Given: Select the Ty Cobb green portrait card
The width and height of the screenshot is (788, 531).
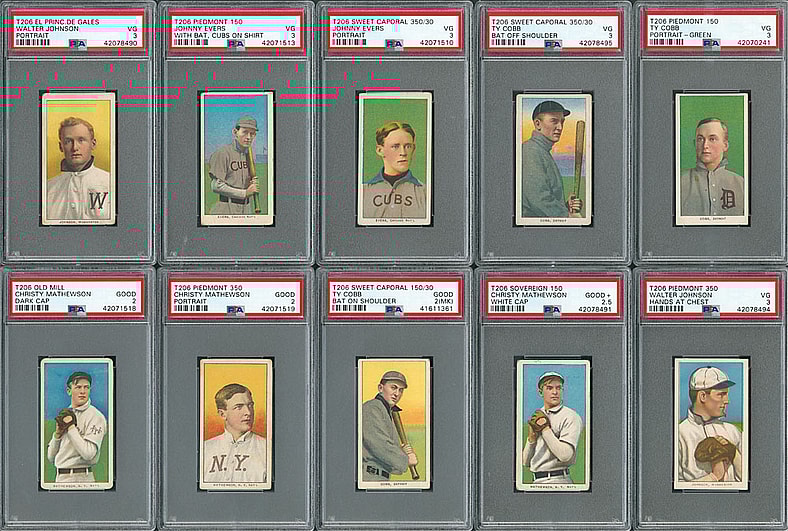Looking at the screenshot, I should point(711,159).
